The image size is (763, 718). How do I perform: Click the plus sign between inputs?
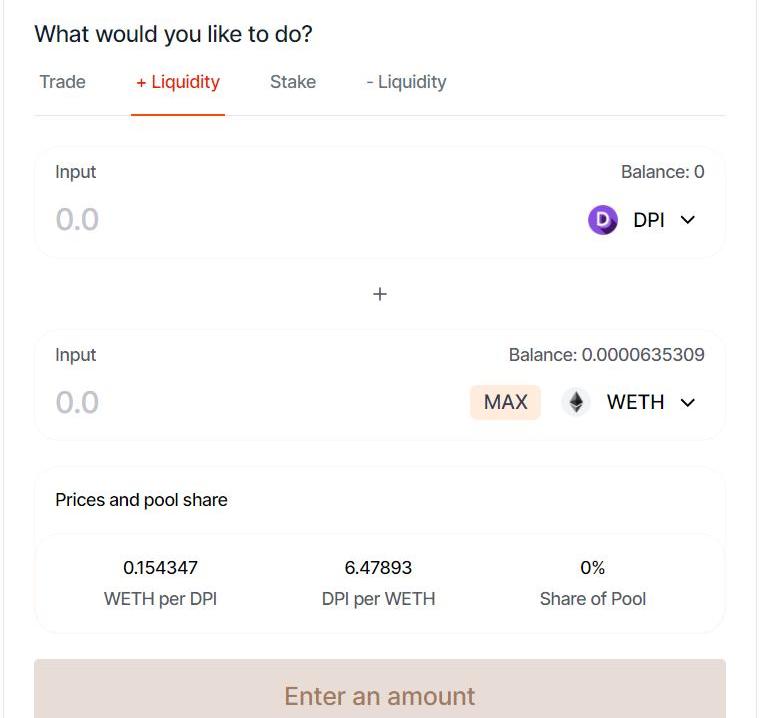tap(380, 294)
